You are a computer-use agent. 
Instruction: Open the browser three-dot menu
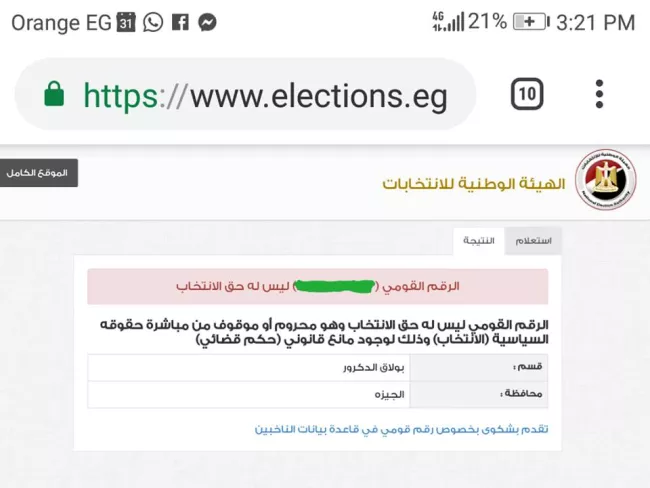(599, 94)
